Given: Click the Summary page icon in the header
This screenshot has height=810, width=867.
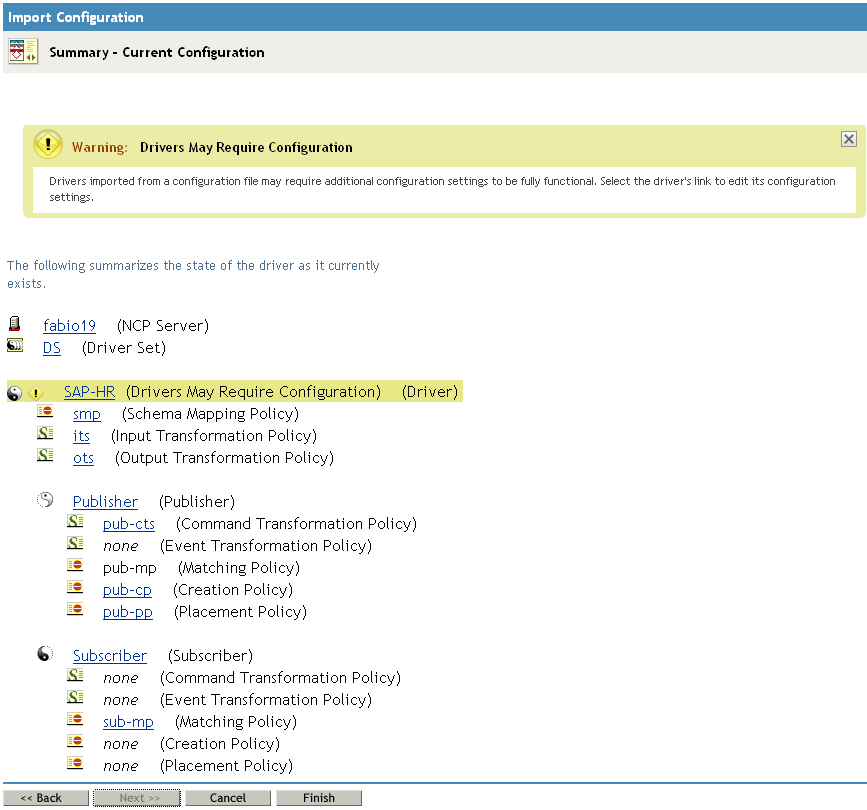Looking at the screenshot, I should pos(23,52).
